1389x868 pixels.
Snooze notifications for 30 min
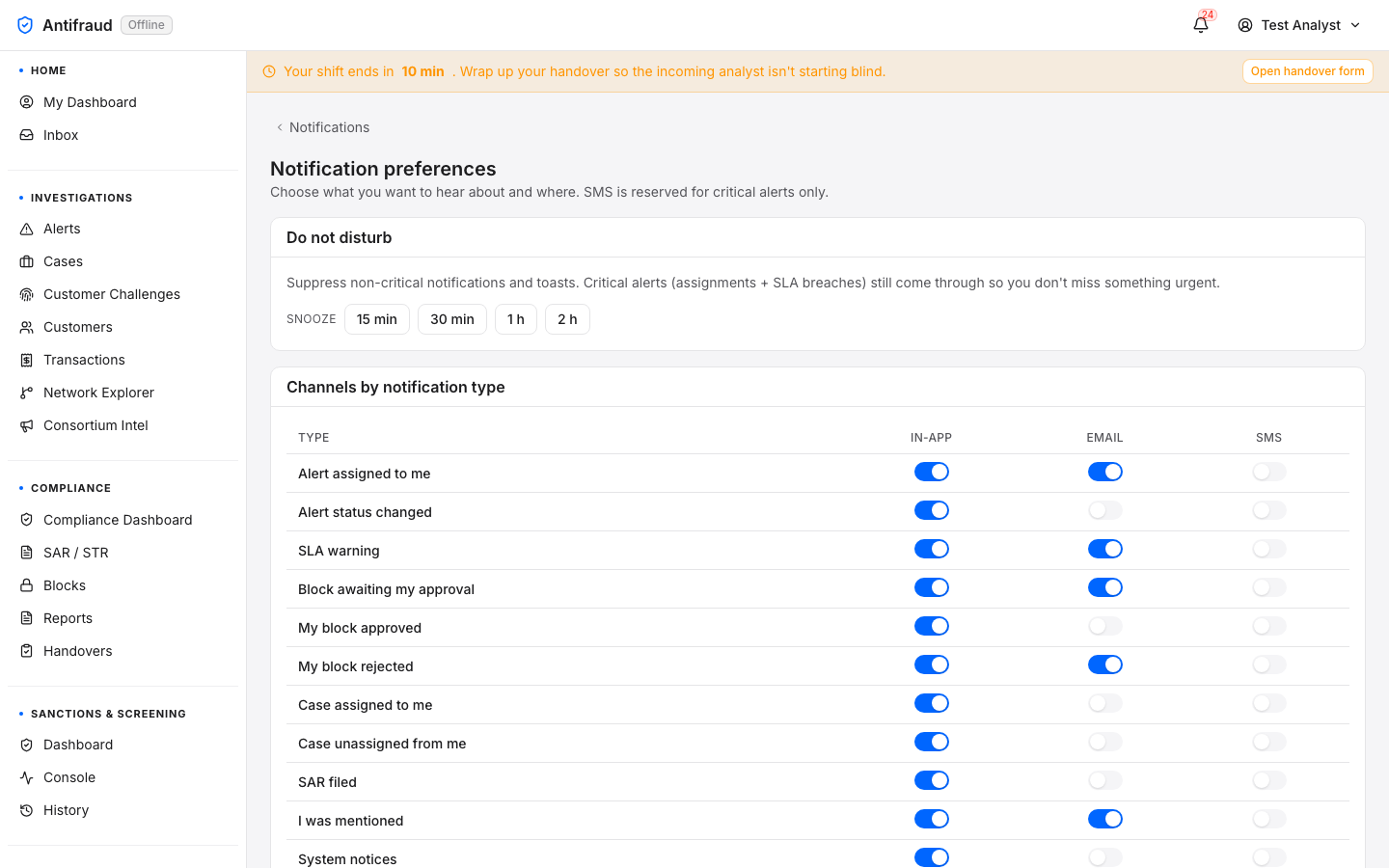[452, 319]
